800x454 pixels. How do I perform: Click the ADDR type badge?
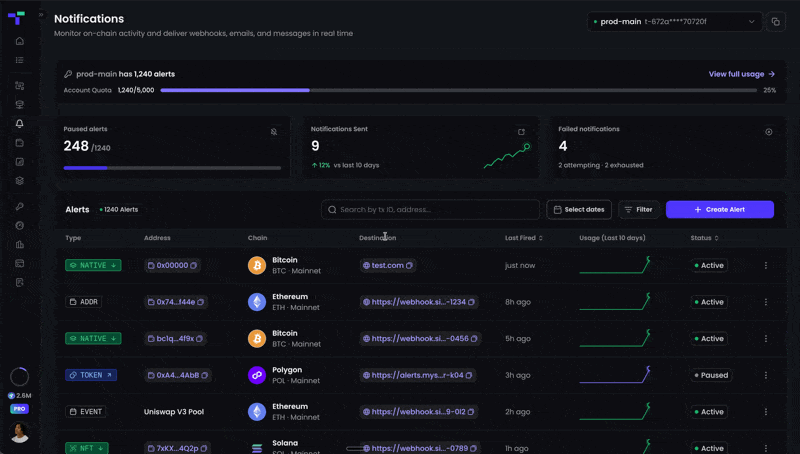(x=84, y=302)
